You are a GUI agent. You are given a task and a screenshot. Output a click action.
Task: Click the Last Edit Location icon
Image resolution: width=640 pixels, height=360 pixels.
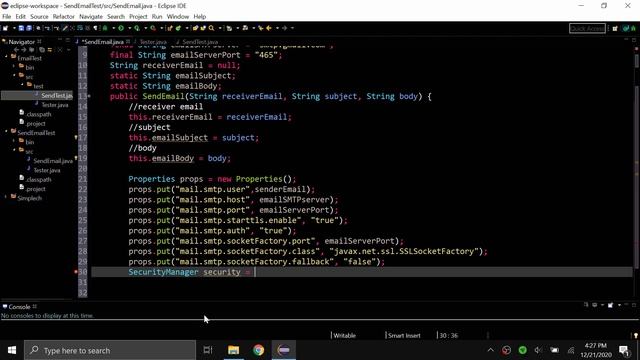coord(261,28)
